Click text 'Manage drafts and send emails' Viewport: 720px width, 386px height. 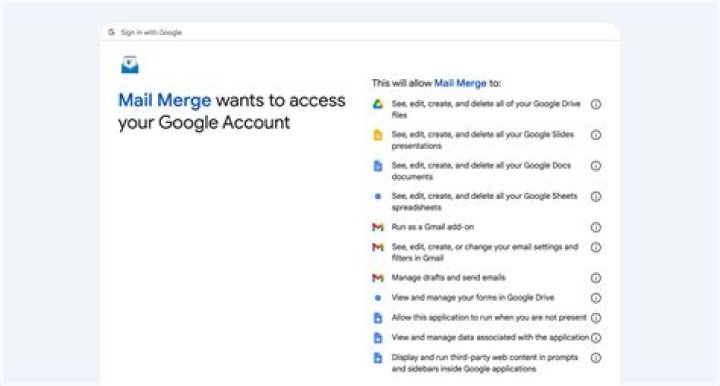point(448,278)
